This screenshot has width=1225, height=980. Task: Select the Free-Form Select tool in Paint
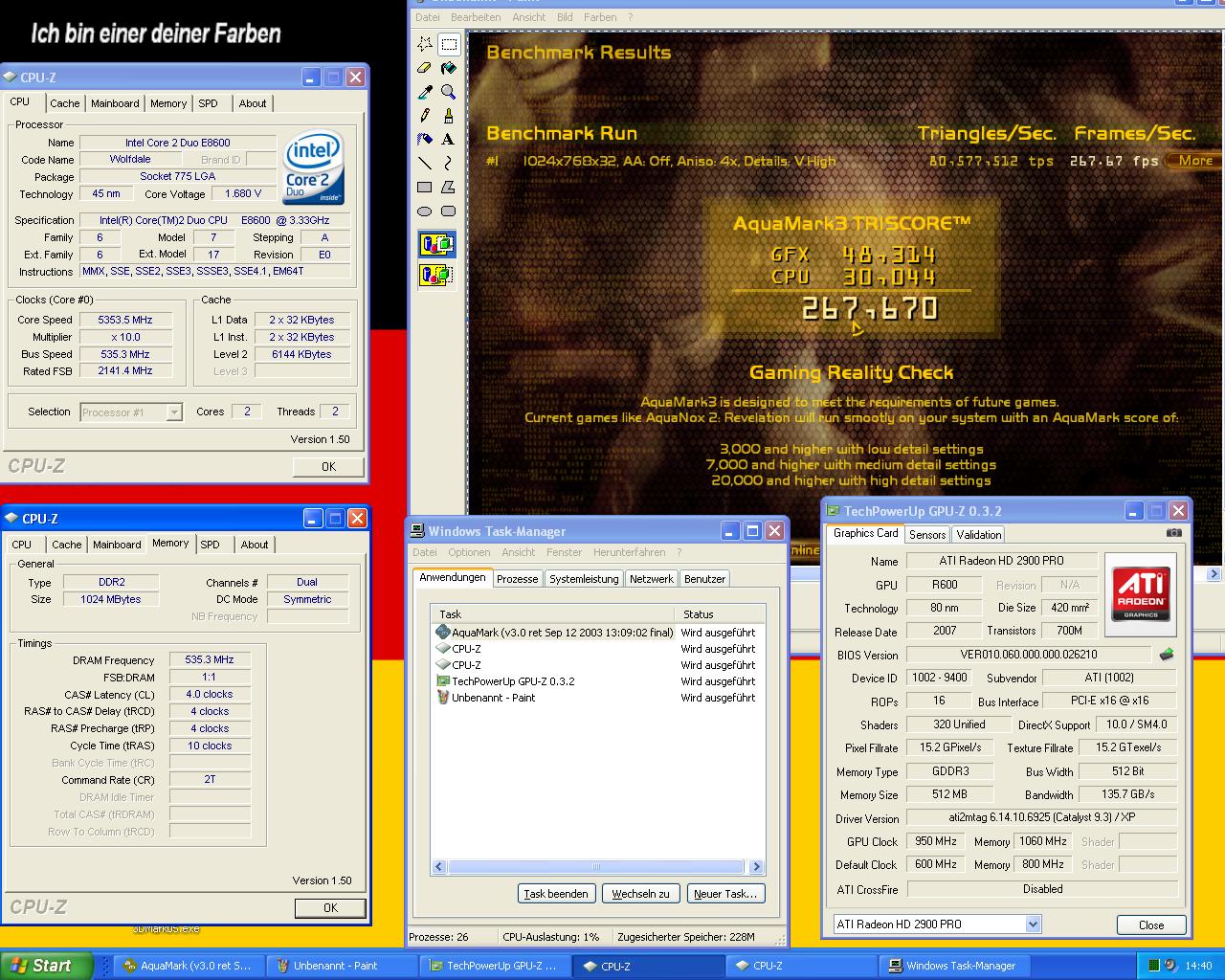[x=425, y=44]
